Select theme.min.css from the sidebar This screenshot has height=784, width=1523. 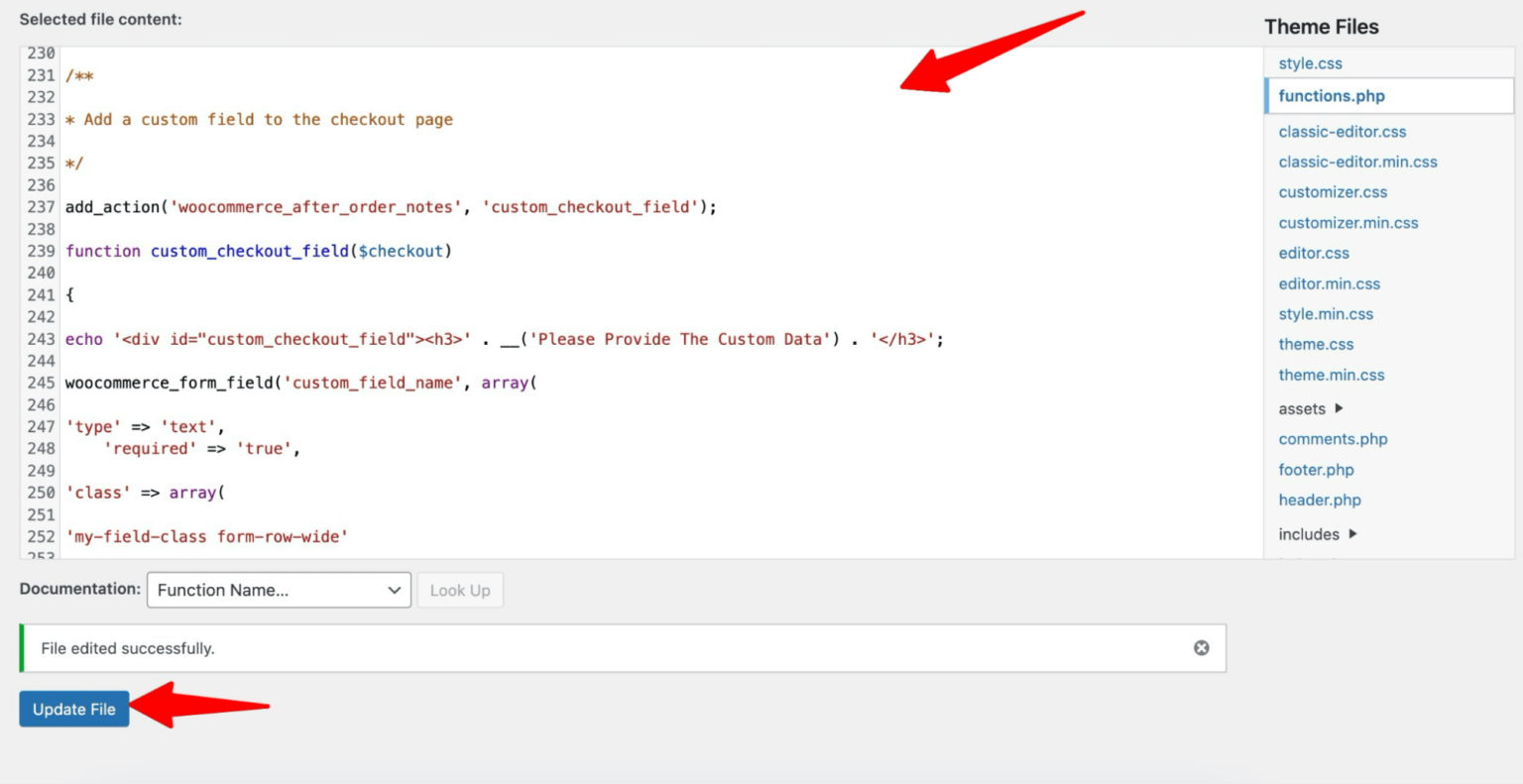tap(1332, 375)
